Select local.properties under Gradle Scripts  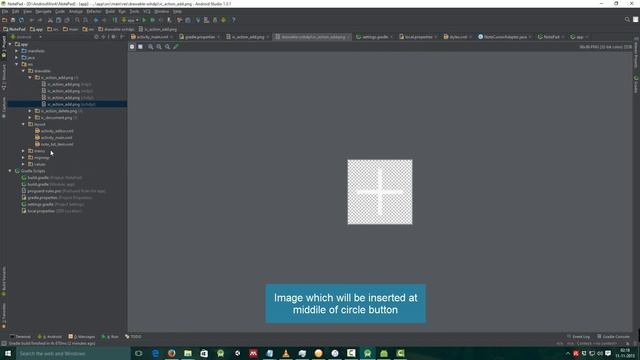tap(51, 211)
